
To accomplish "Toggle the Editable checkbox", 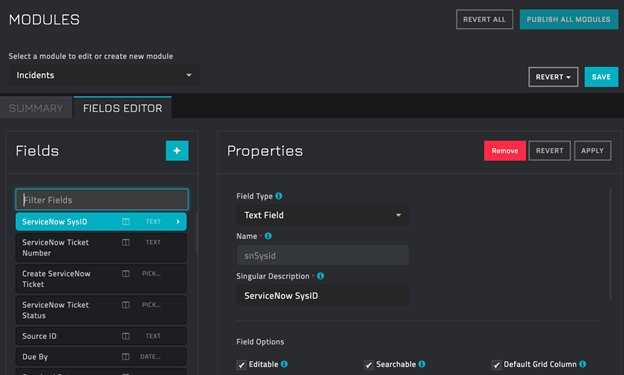I will (x=242, y=365).
